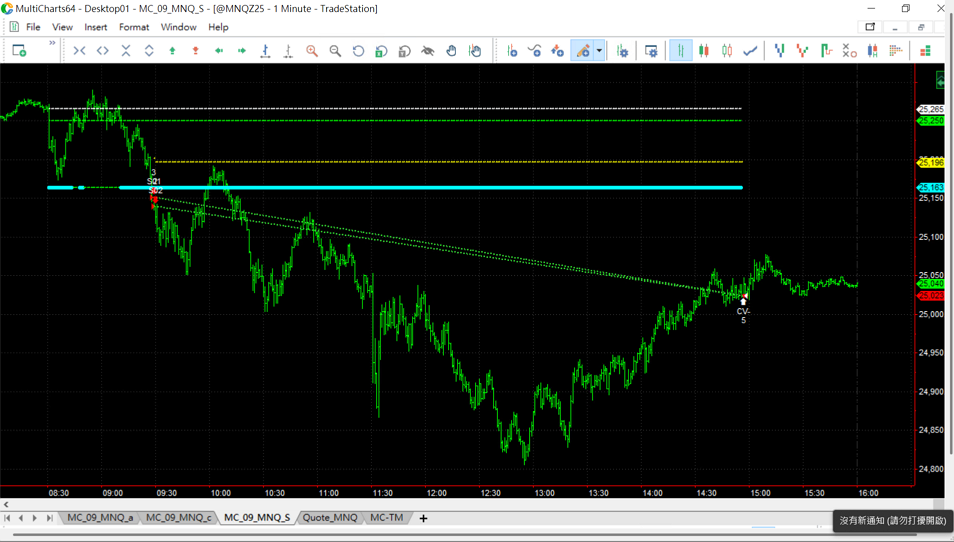The width and height of the screenshot is (954, 542).
Task: Click the compress price scale vertically icon
Action: [126, 51]
